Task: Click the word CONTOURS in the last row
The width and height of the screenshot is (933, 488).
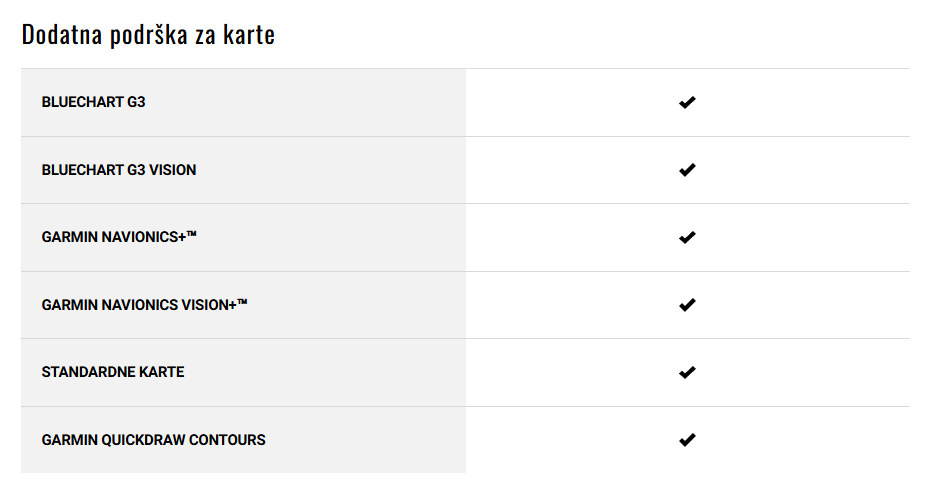Action: (227, 440)
